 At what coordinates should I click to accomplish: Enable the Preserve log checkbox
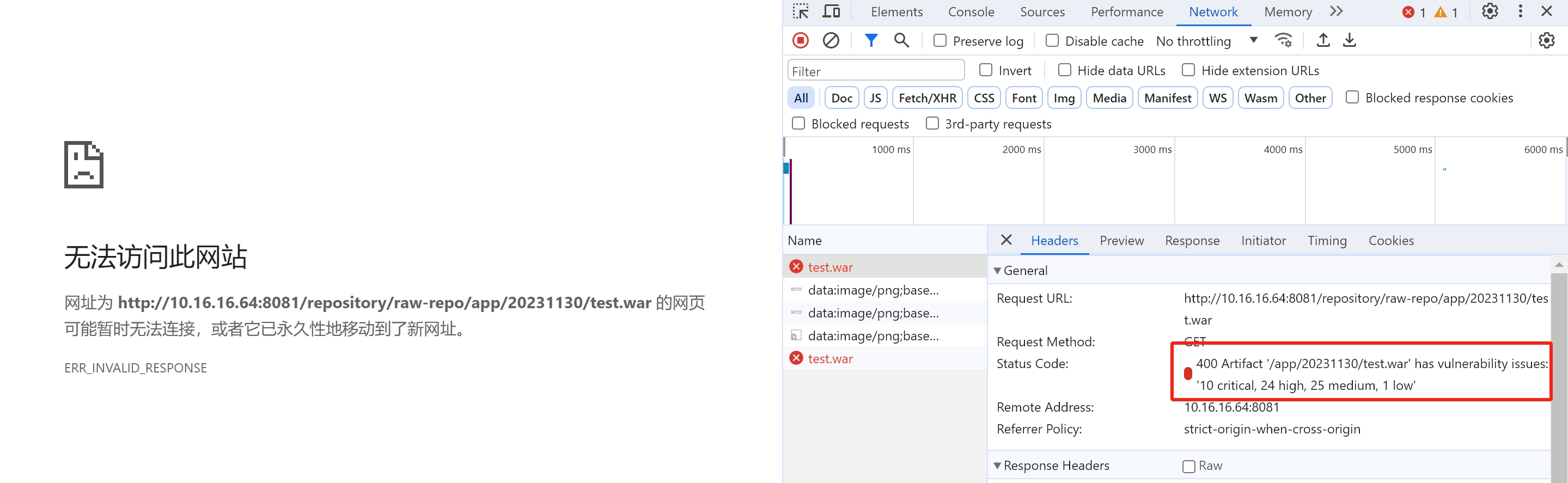pos(940,41)
